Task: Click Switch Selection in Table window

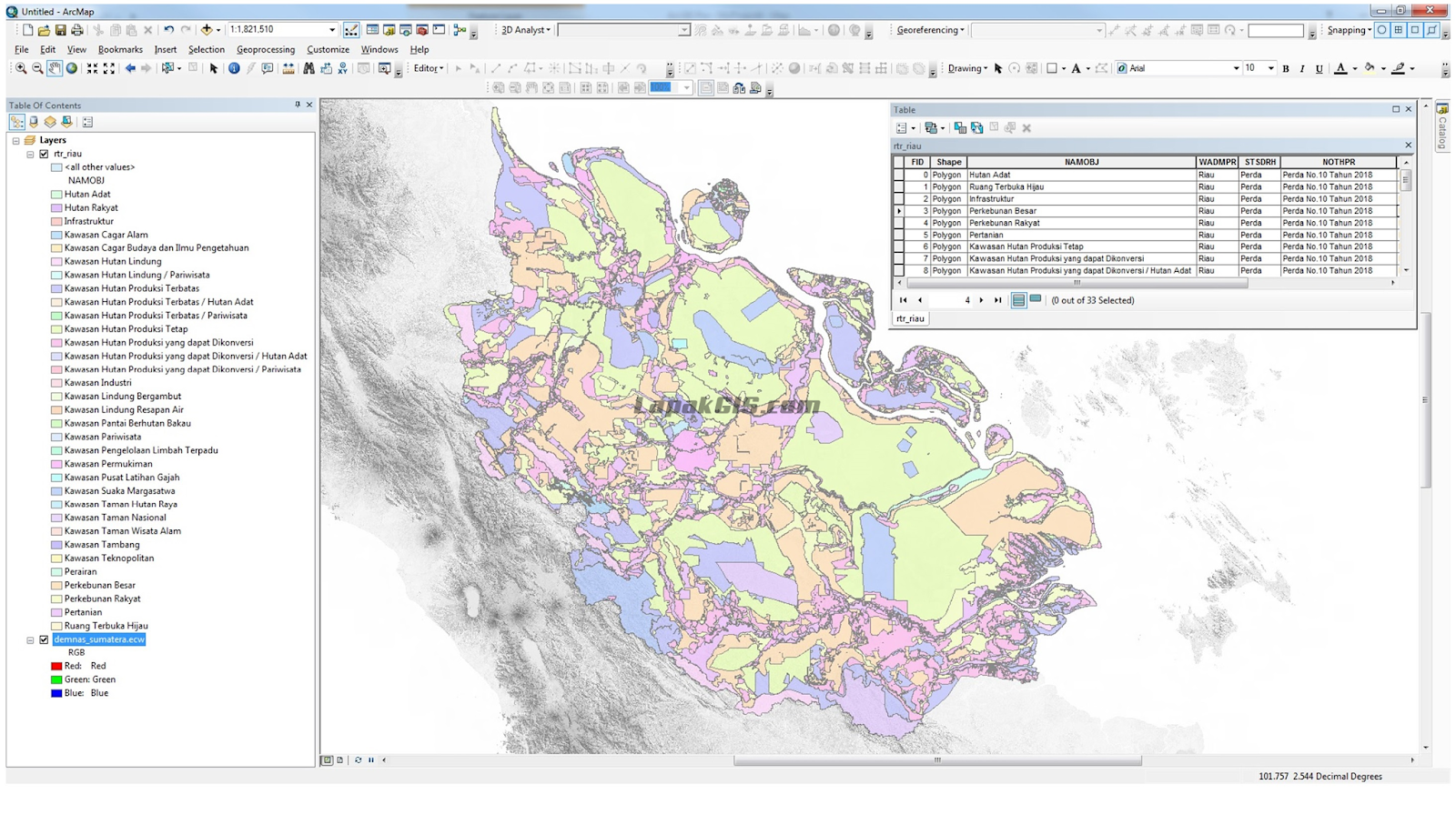Action: click(x=976, y=128)
